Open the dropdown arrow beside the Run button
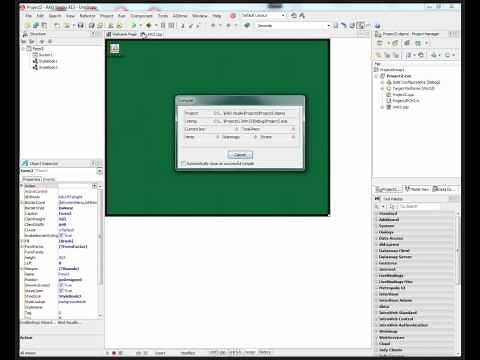This screenshot has height=360, width=480. (140, 25)
